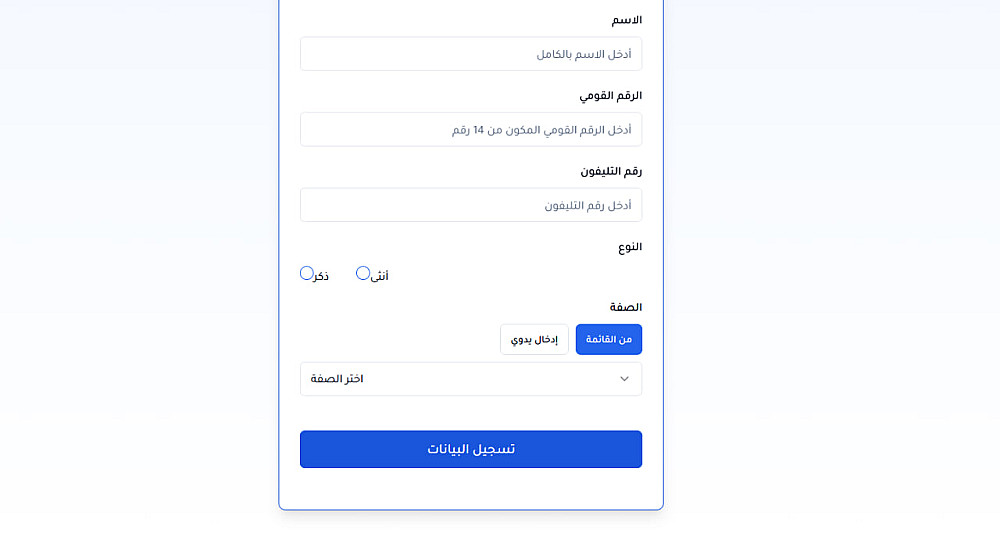This screenshot has height=537, width=1000.
Task: Click the الرقم القومي field label
Action: pyautogui.click(x=611, y=95)
